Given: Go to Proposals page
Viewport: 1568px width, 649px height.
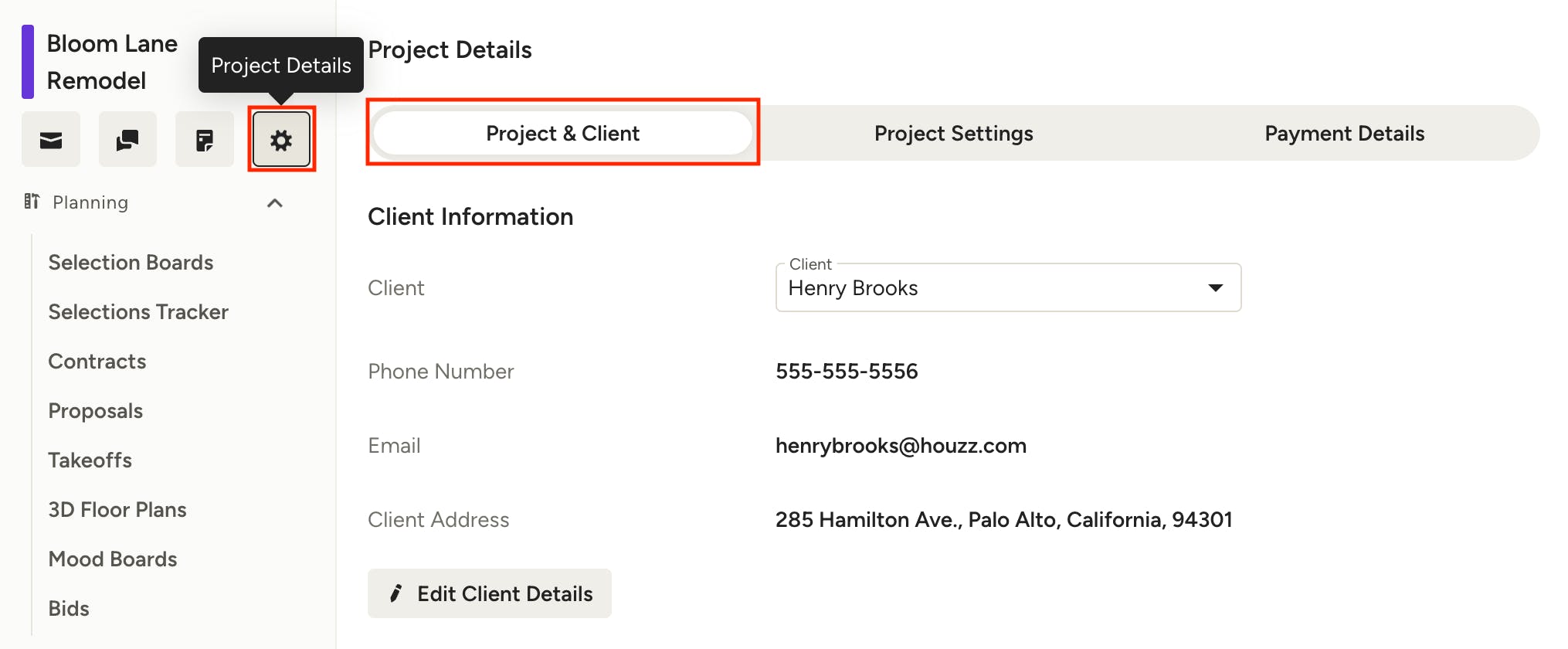Looking at the screenshot, I should (x=96, y=411).
